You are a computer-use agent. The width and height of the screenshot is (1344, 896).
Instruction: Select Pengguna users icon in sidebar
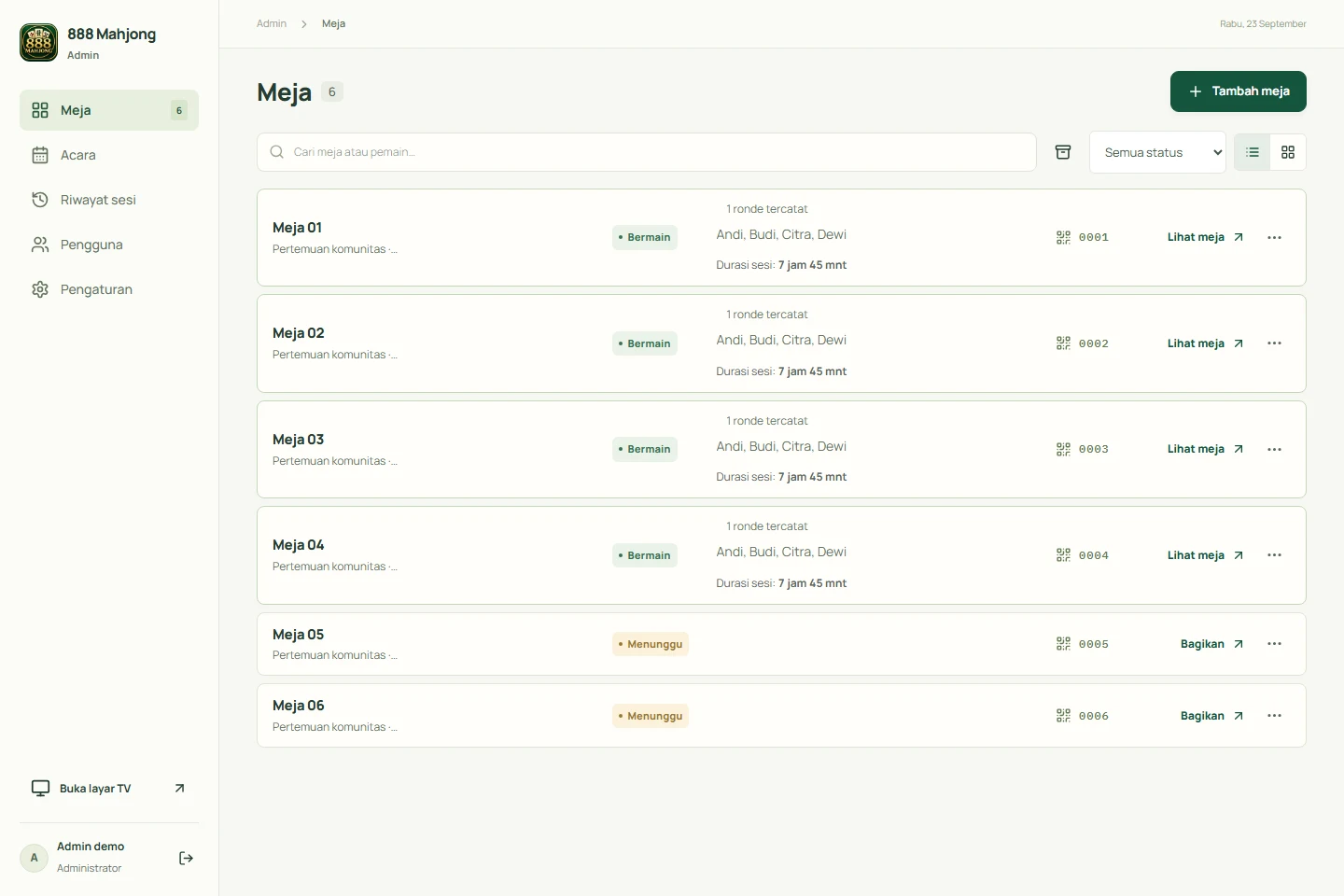point(40,245)
